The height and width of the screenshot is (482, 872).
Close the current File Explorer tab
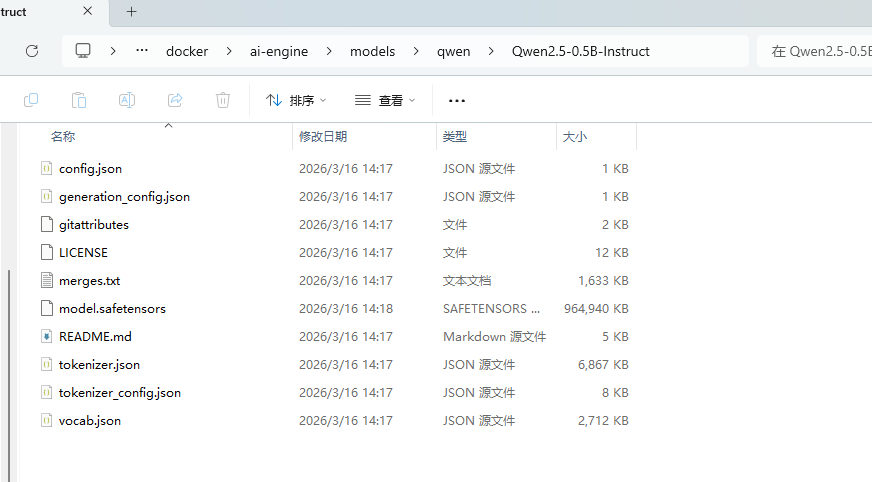87,11
